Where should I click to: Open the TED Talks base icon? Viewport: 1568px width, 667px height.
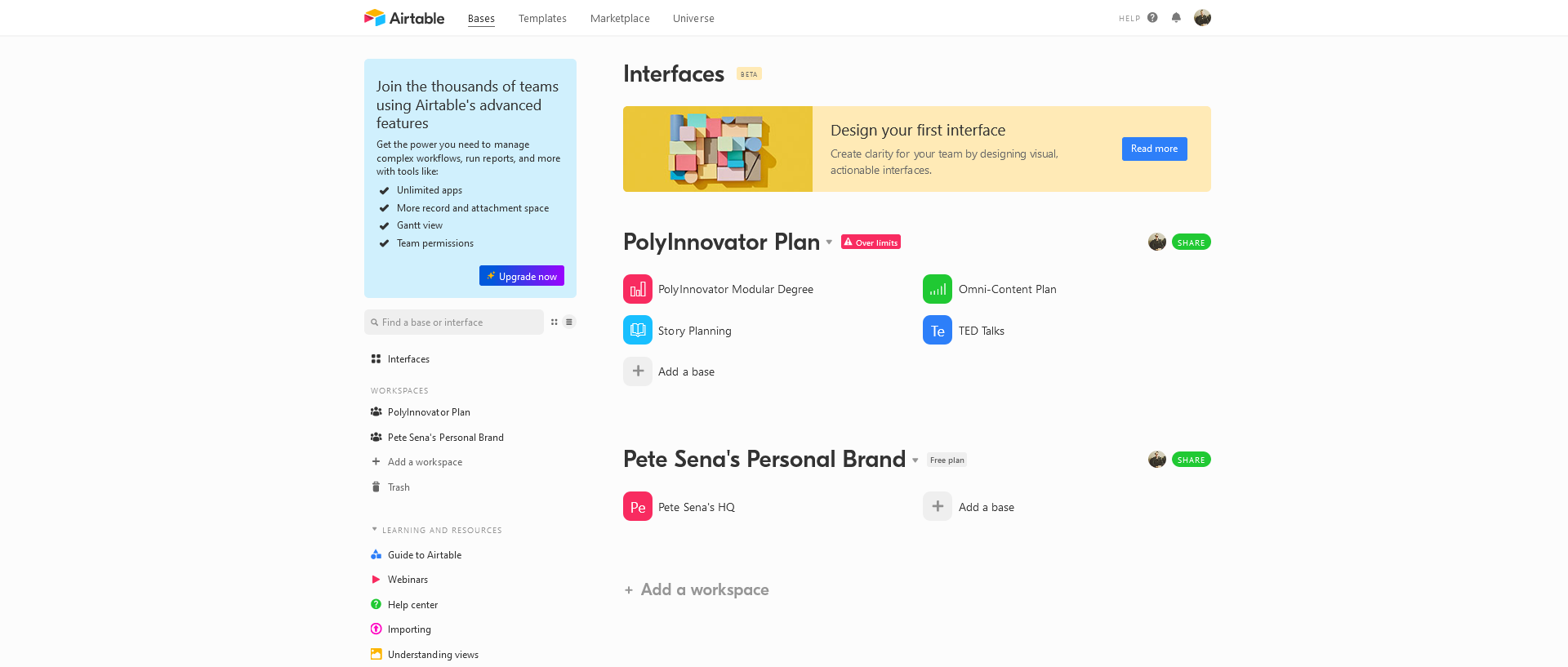(x=937, y=330)
